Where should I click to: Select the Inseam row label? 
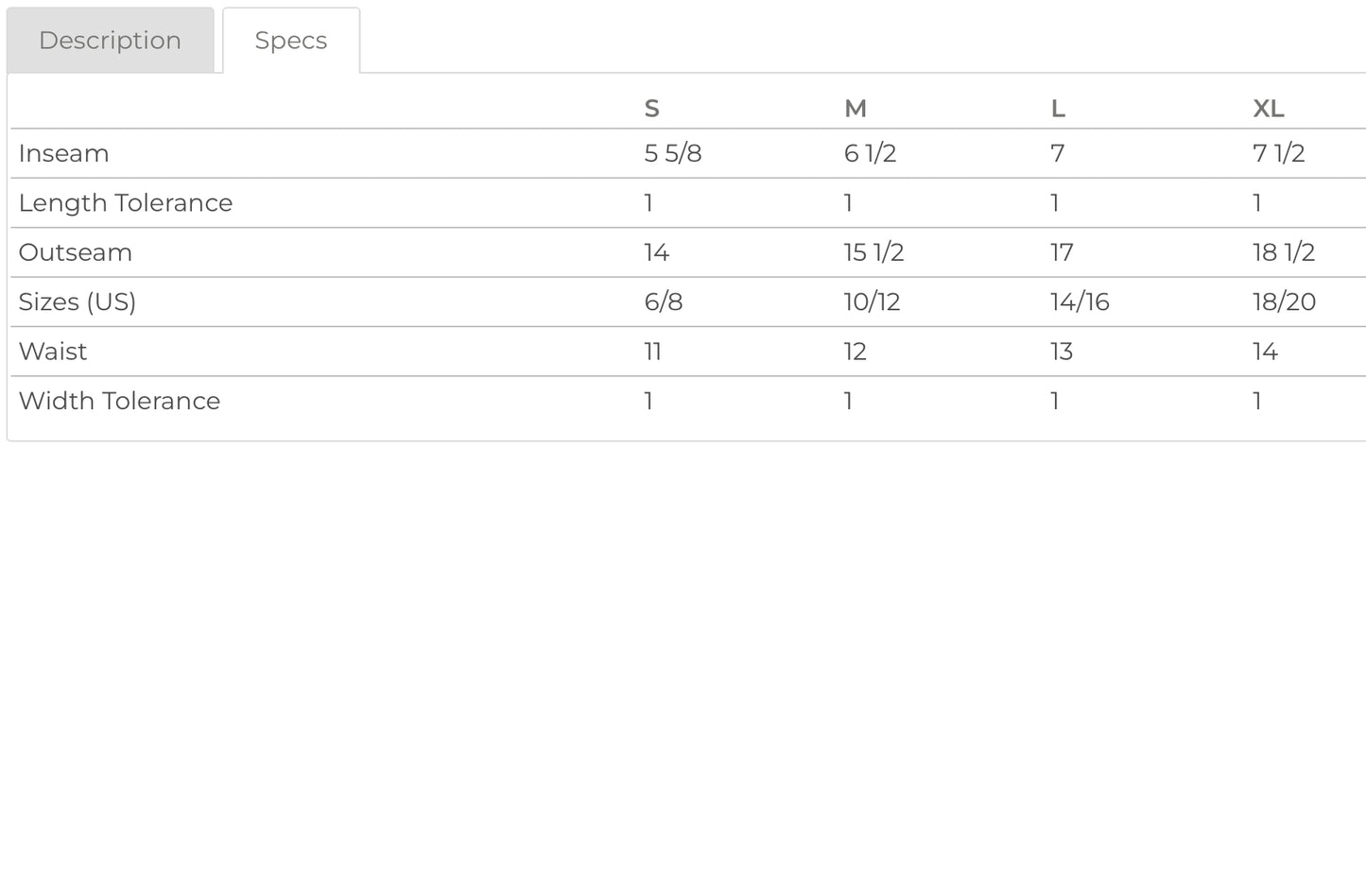click(x=63, y=153)
